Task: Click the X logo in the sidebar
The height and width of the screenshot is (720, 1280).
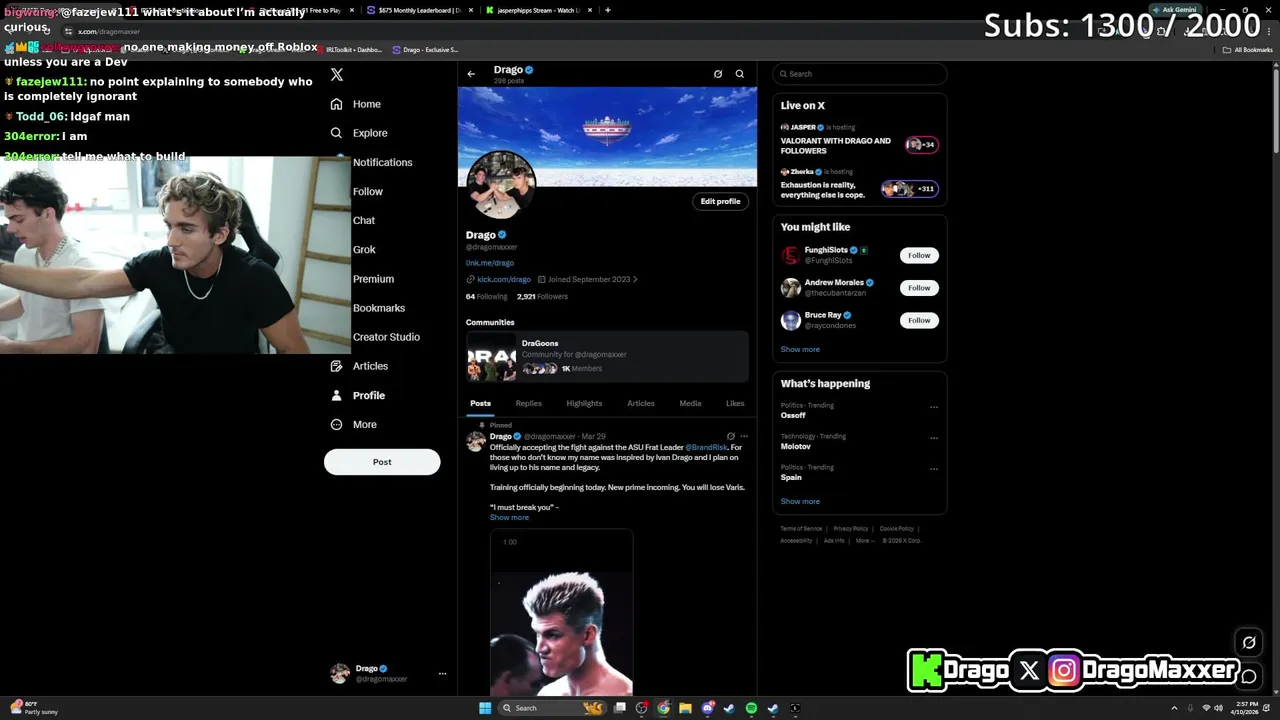Action: [x=337, y=75]
